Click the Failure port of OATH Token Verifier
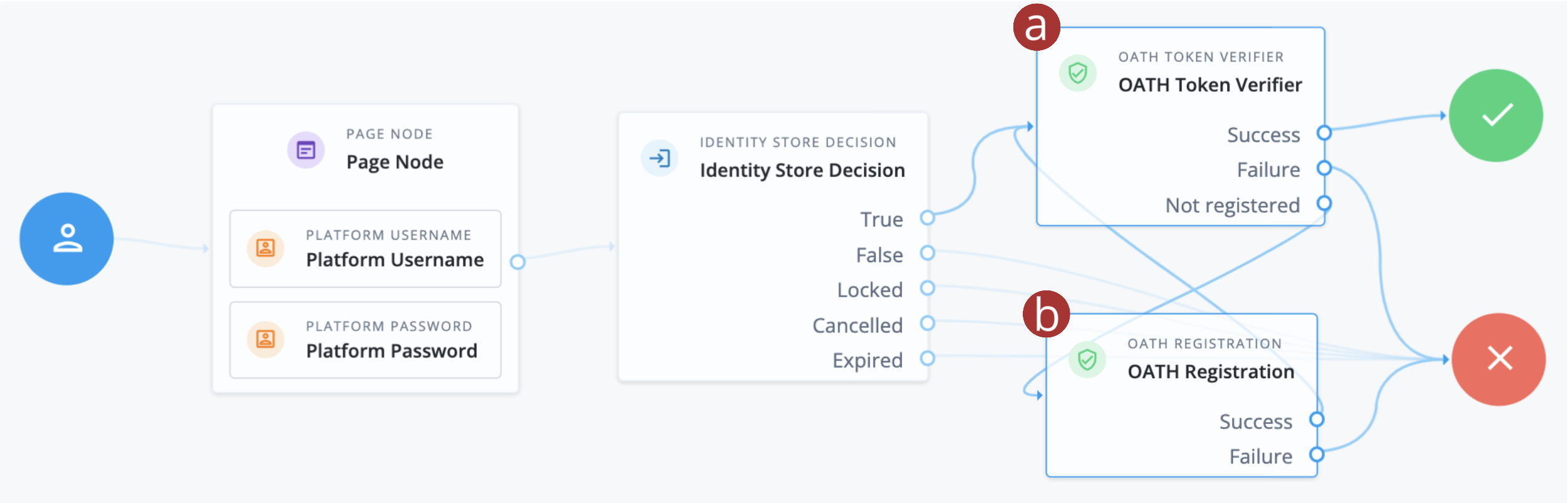 tap(1324, 168)
